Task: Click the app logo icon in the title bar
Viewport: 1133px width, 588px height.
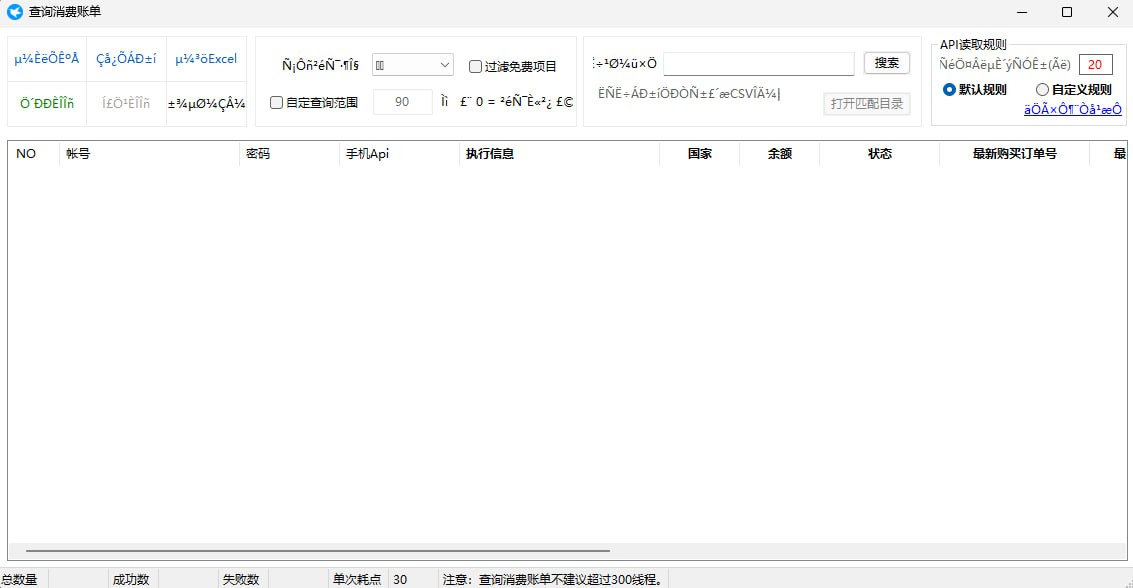Action: [14, 12]
